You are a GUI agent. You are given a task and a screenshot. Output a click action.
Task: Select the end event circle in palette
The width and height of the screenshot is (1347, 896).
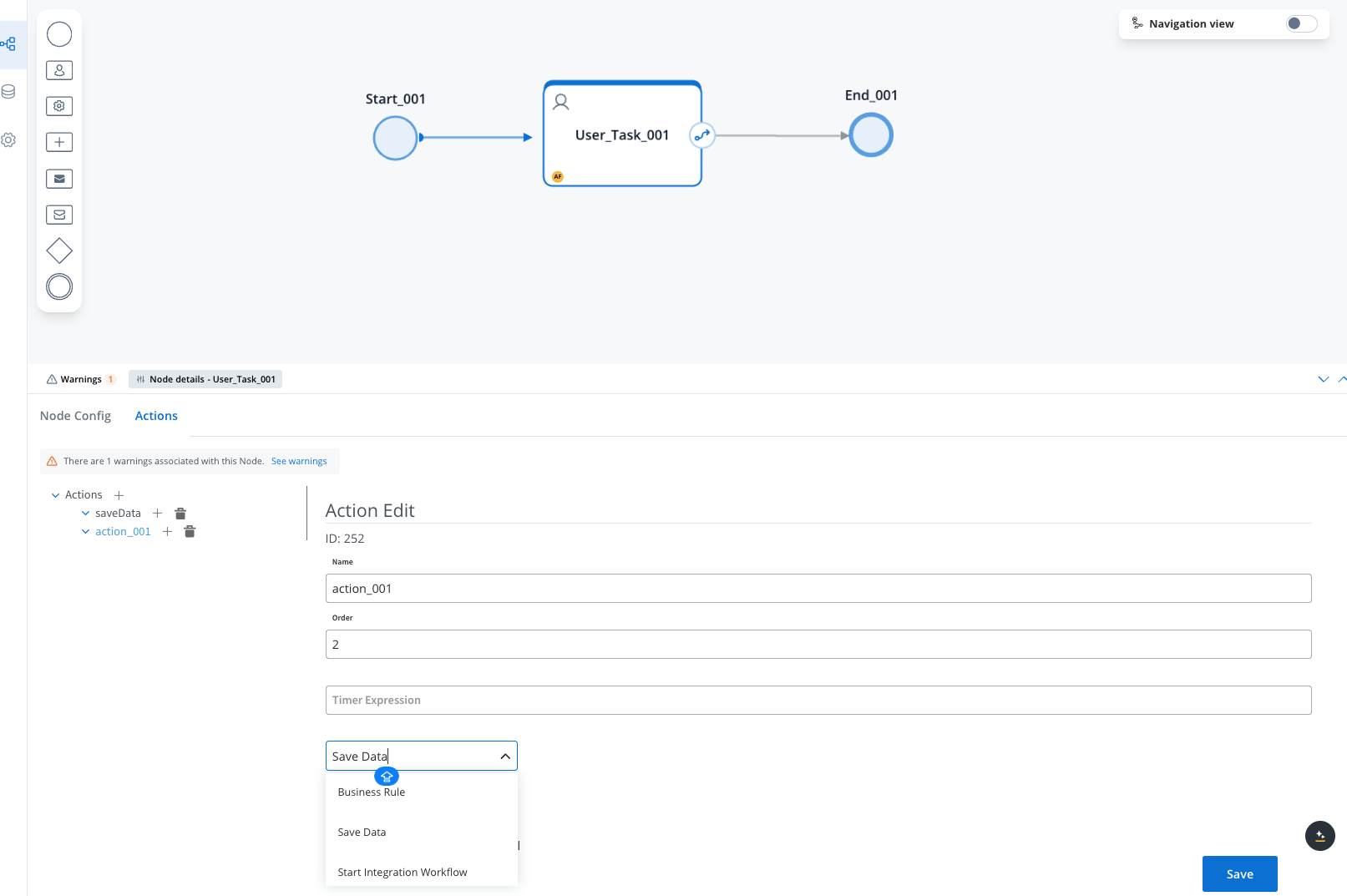click(x=59, y=286)
